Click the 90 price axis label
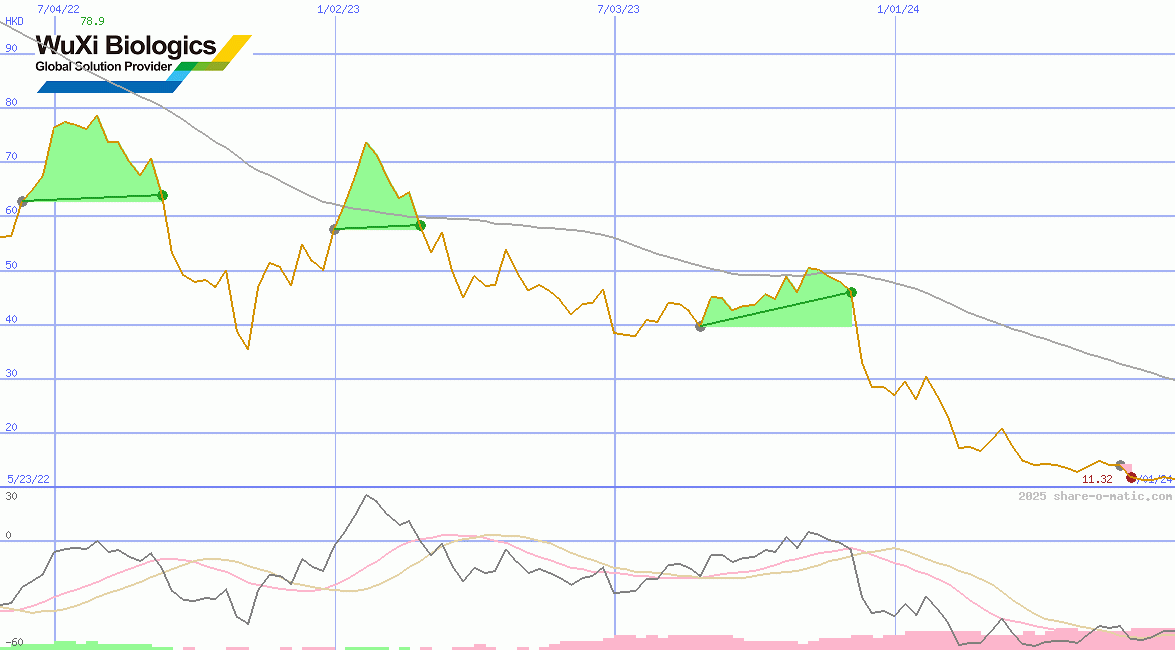 pyautogui.click(x=11, y=48)
